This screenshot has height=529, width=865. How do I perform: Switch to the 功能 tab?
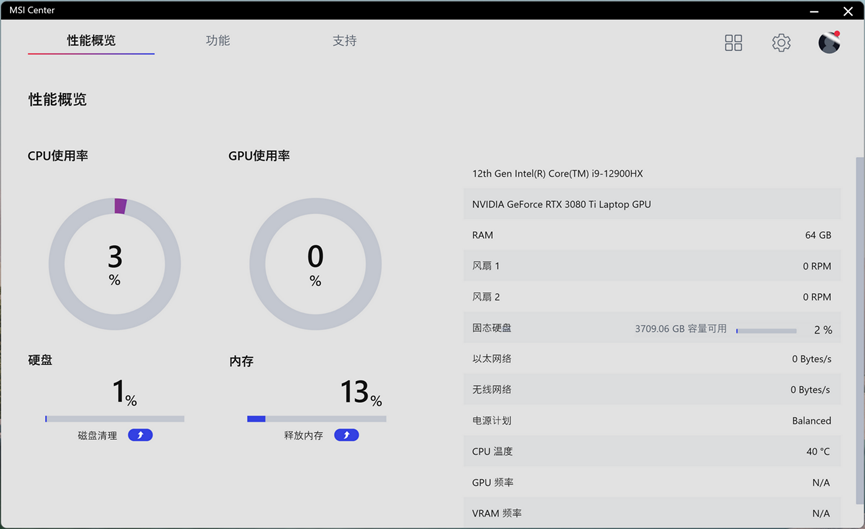click(218, 41)
